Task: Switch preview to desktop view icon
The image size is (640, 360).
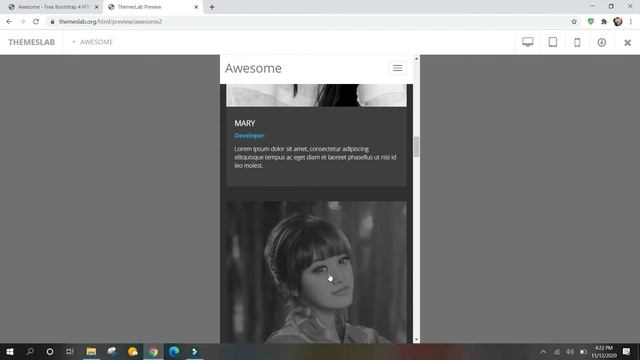Action: 527,42
